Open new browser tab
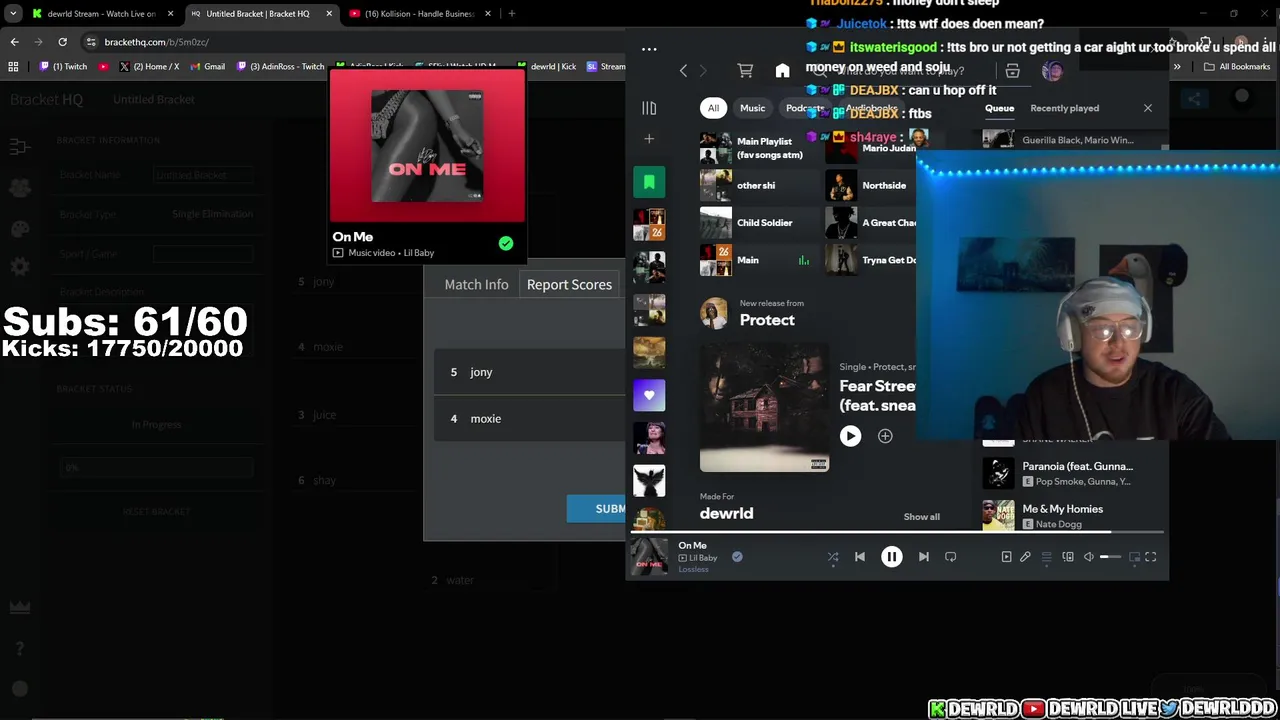 [x=512, y=14]
